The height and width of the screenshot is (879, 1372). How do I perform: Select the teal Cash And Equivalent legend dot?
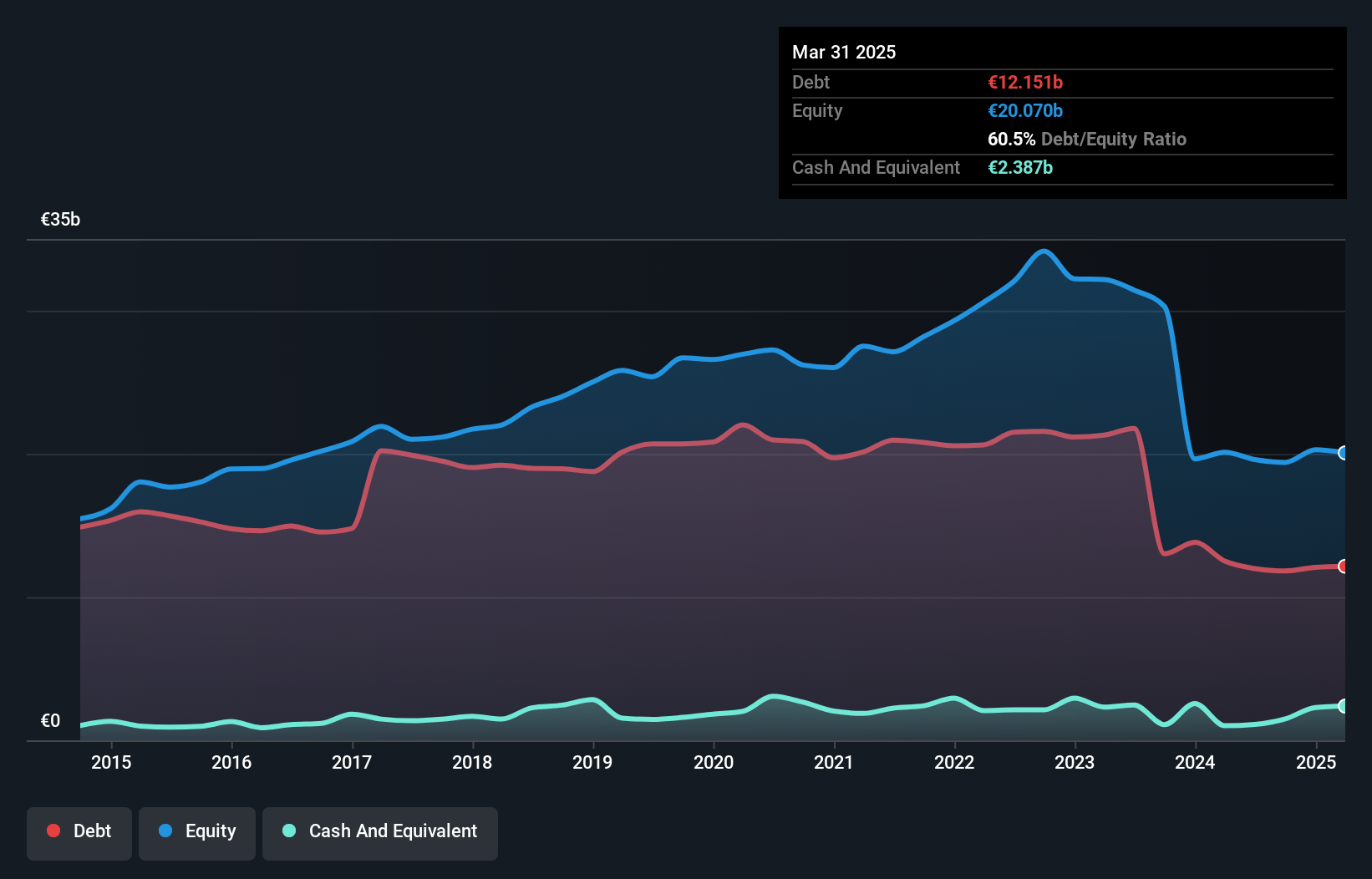click(288, 831)
